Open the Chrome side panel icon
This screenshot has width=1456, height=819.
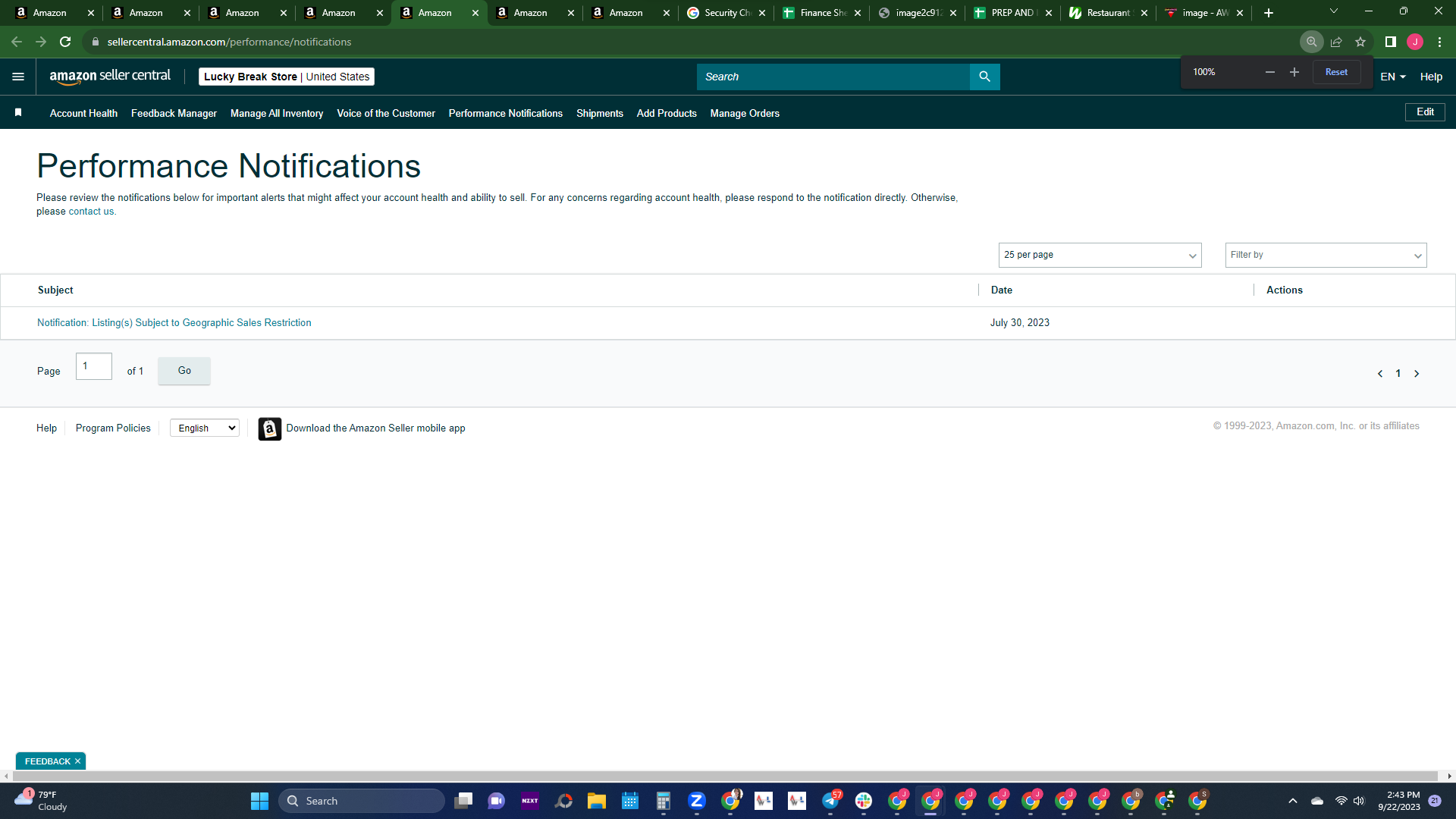1390,42
